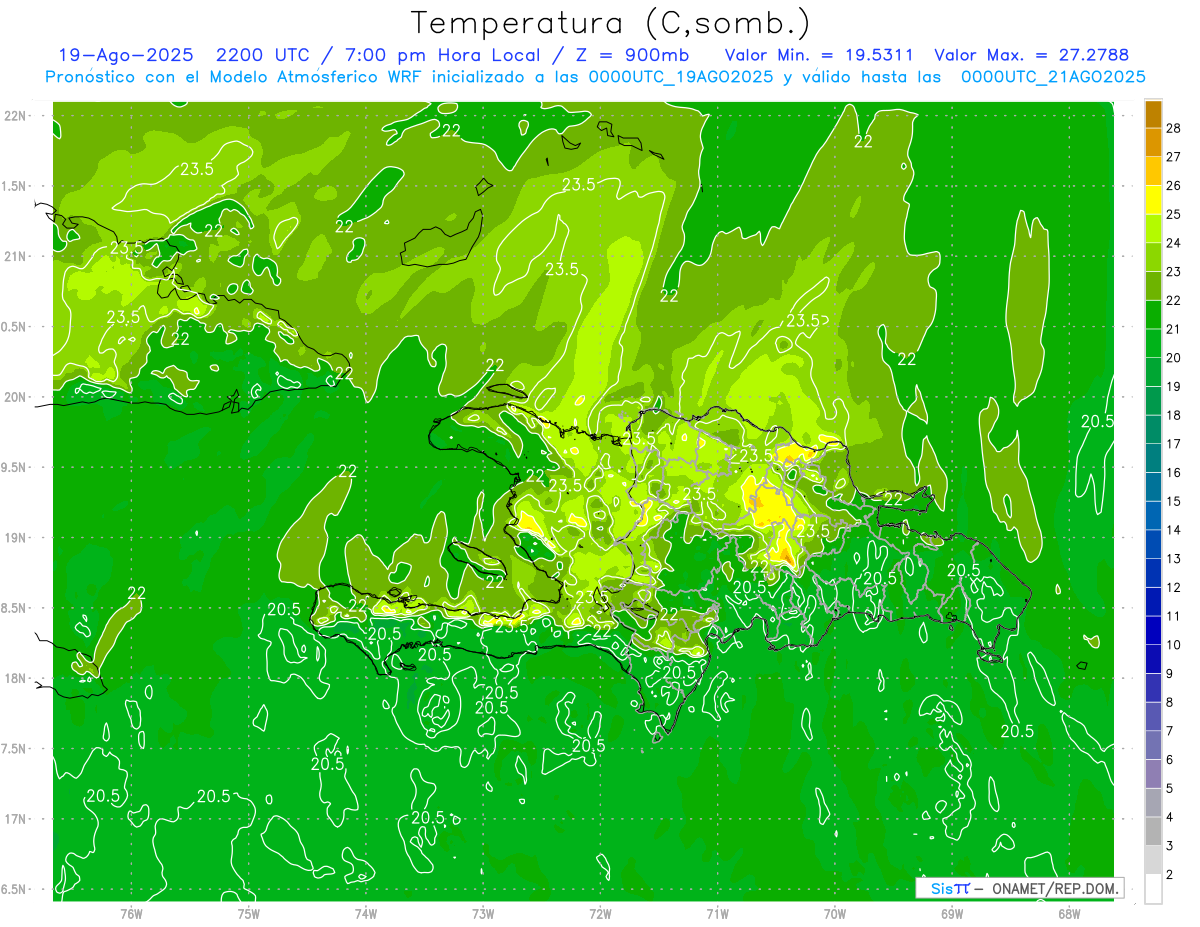This screenshot has height=927, width=1200.
Task: Click the legend scale value "12"
Action: coord(1174,587)
